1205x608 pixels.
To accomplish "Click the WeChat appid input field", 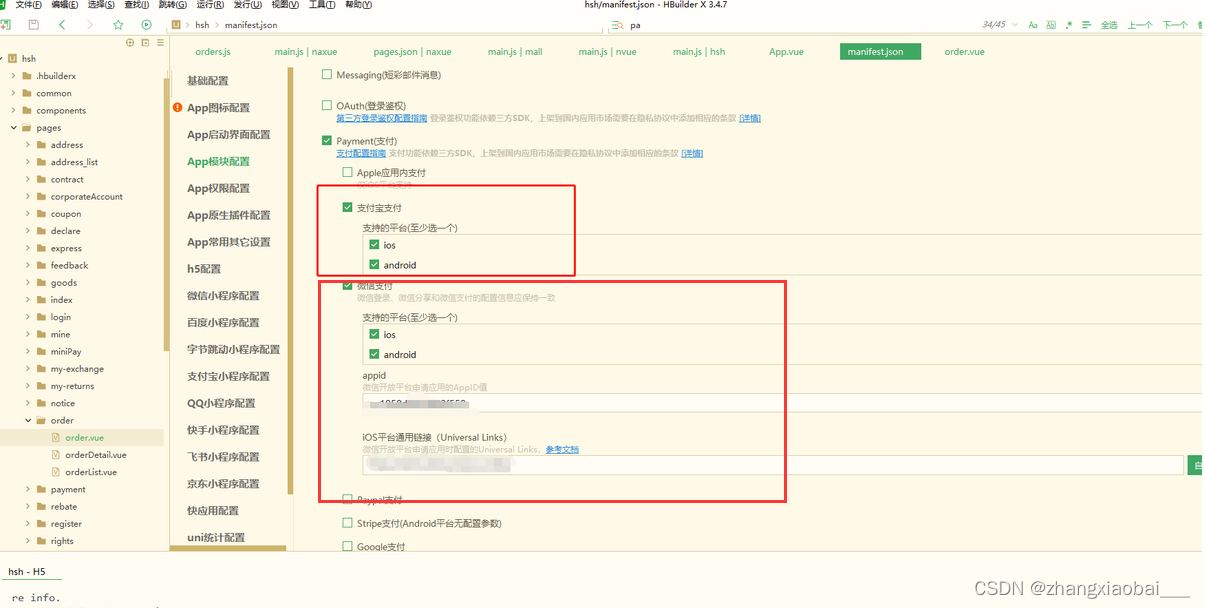I will (x=781, y=404).
